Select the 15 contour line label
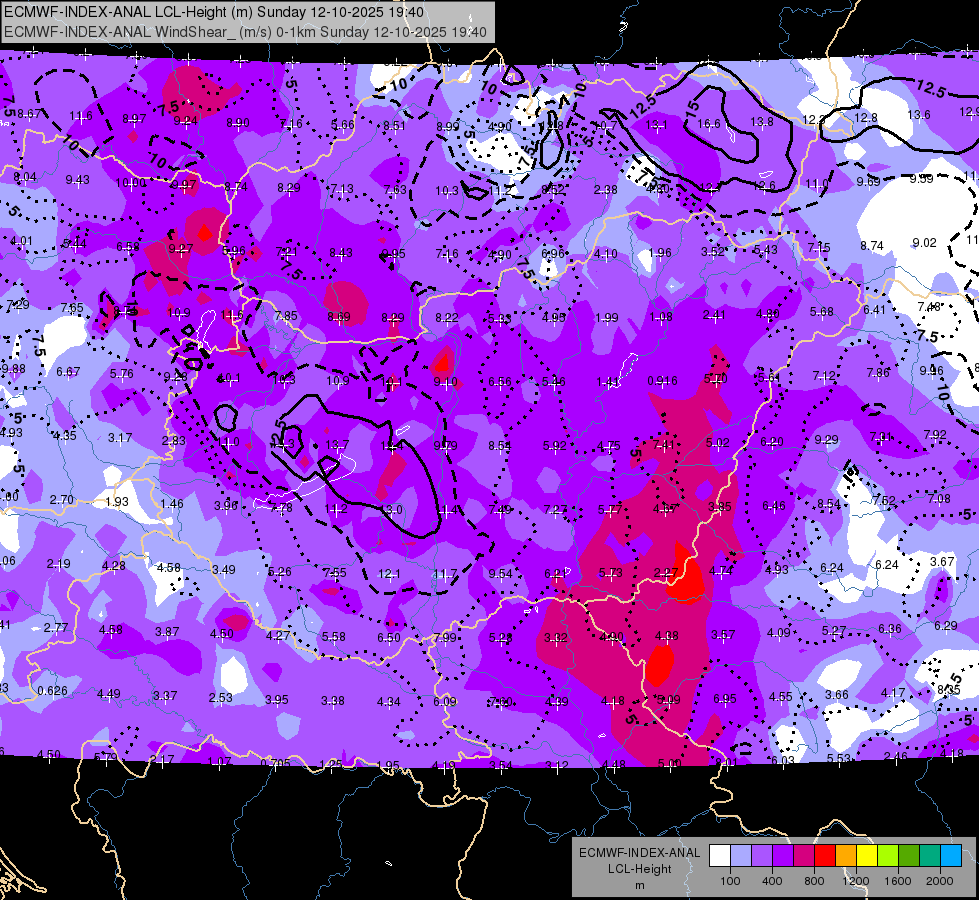 click(x=693, y=109)
